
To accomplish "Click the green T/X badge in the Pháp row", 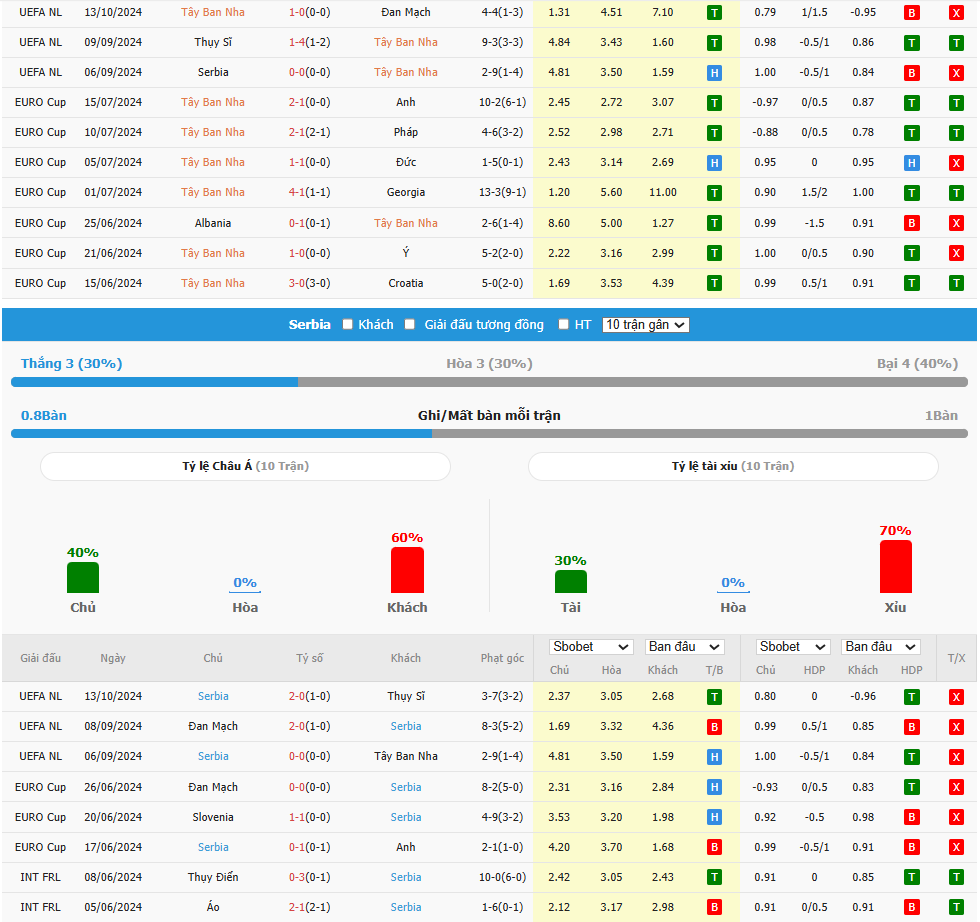I will (x=956, y=133).
